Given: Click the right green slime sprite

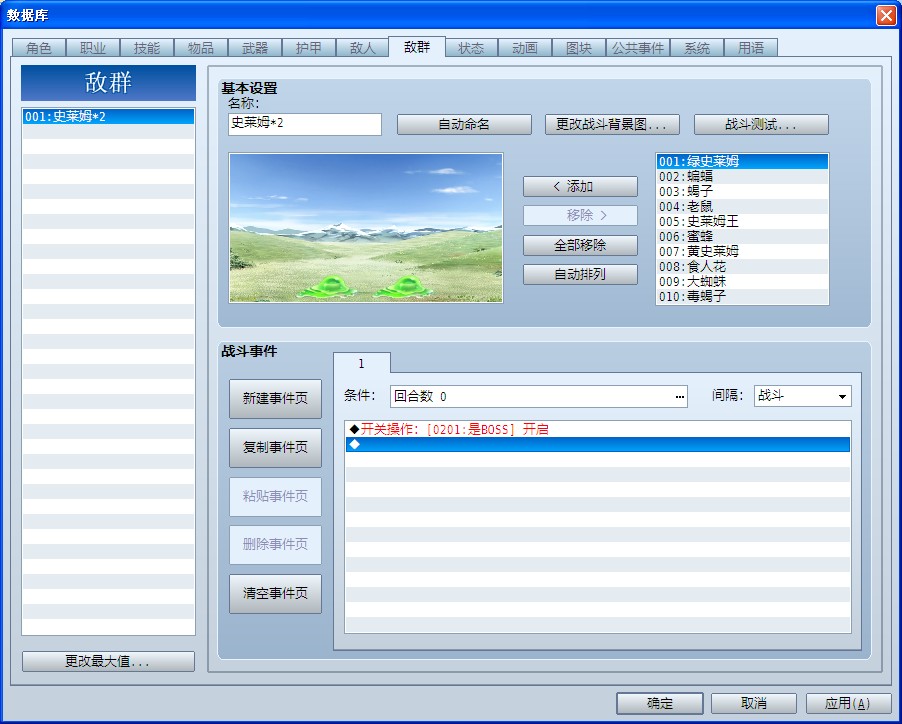Looking at the screenshot, I should point(403,287).
